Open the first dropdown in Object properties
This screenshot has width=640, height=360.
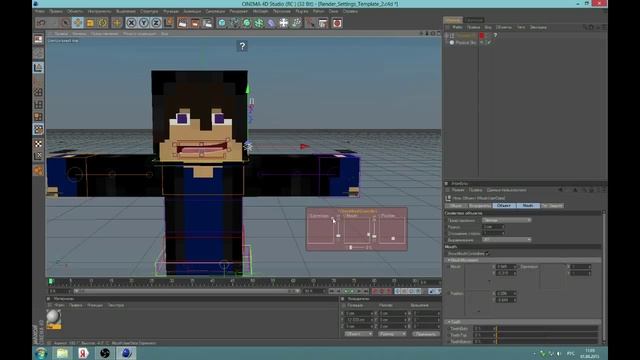507,220
